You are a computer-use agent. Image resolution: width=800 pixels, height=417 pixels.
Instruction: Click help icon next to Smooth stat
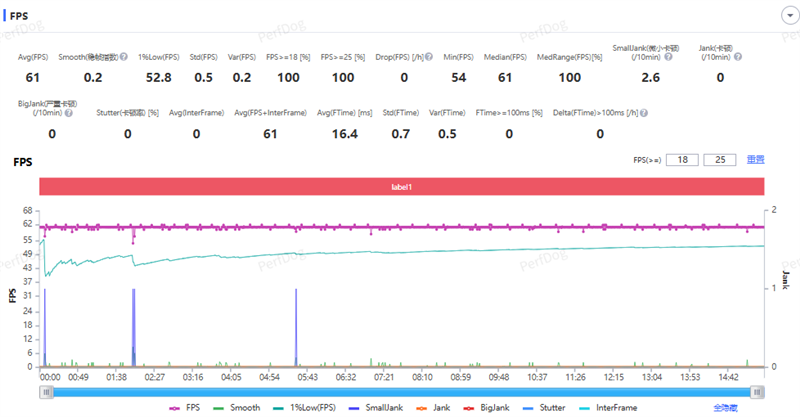[125, 58]
